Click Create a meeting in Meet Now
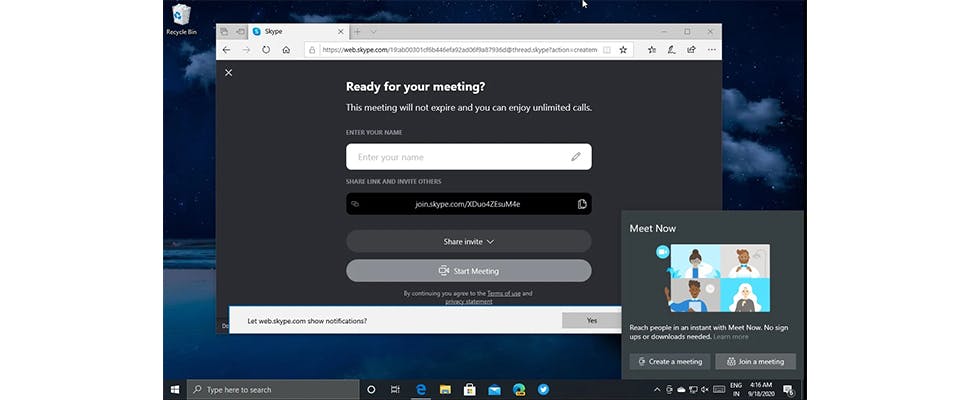 point(670,362)
